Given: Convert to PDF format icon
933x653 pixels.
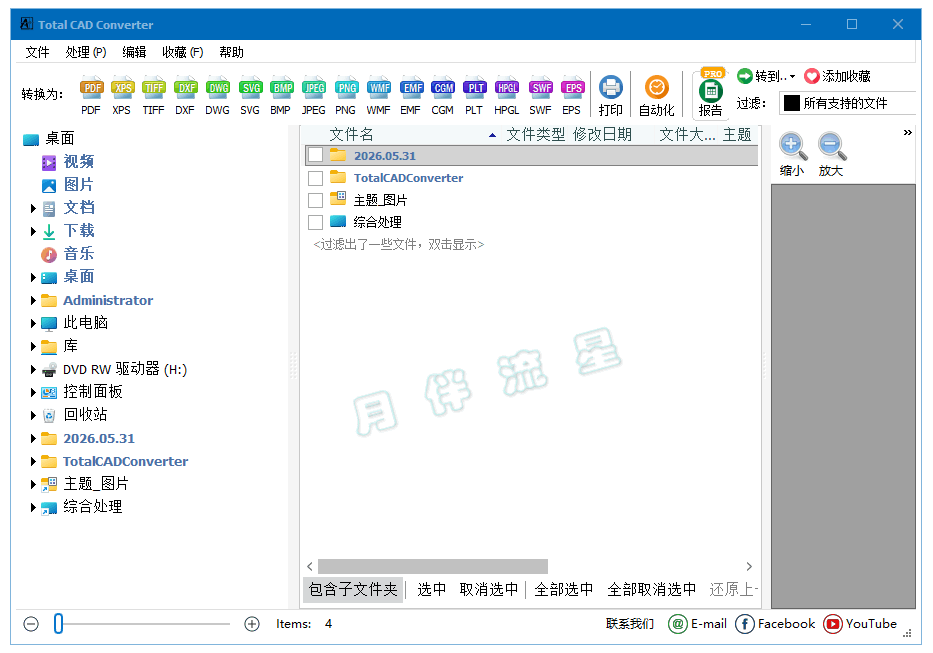Looking at the screenshot, I should pos(91,95).
